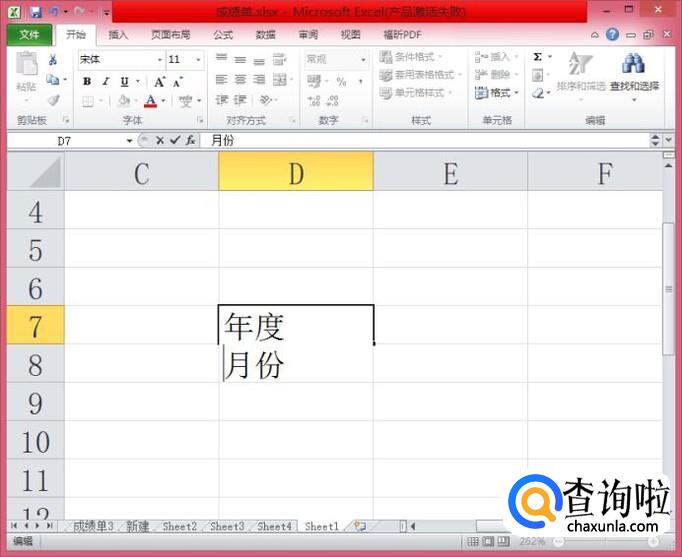Open Format as Table dropdown

(x=420, y=75)
